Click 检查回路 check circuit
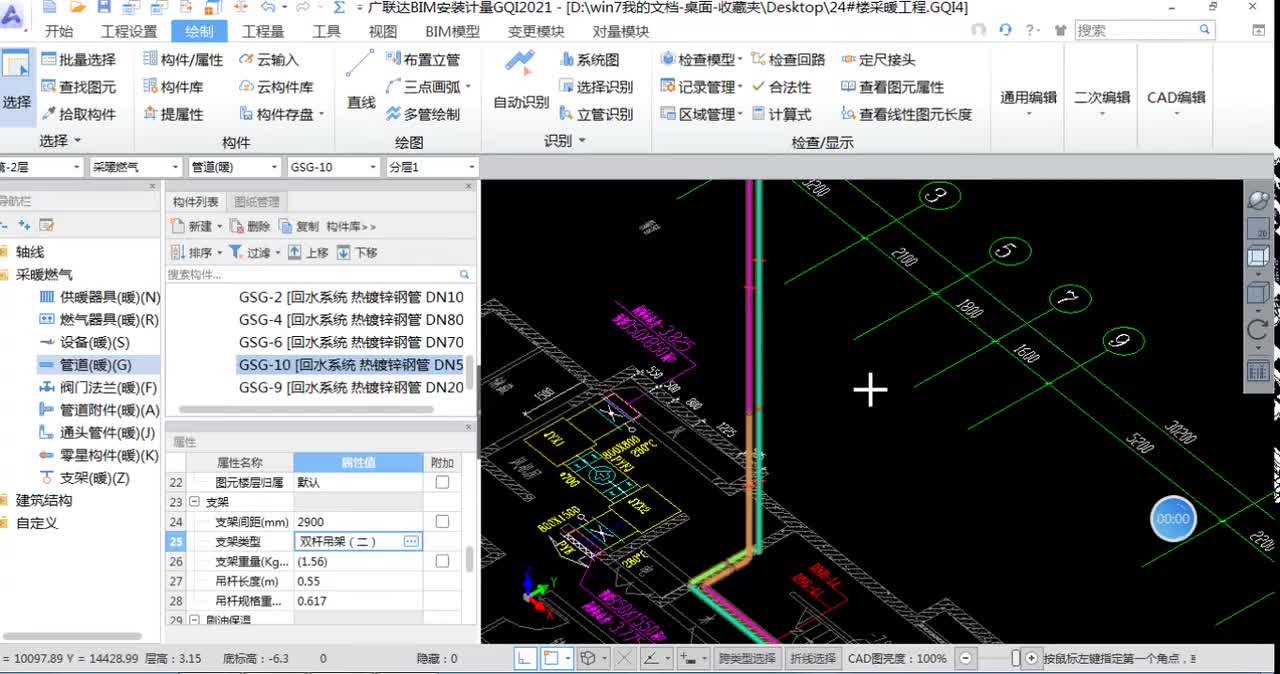The image size is (1280, 674). click(x=788, y=60)
